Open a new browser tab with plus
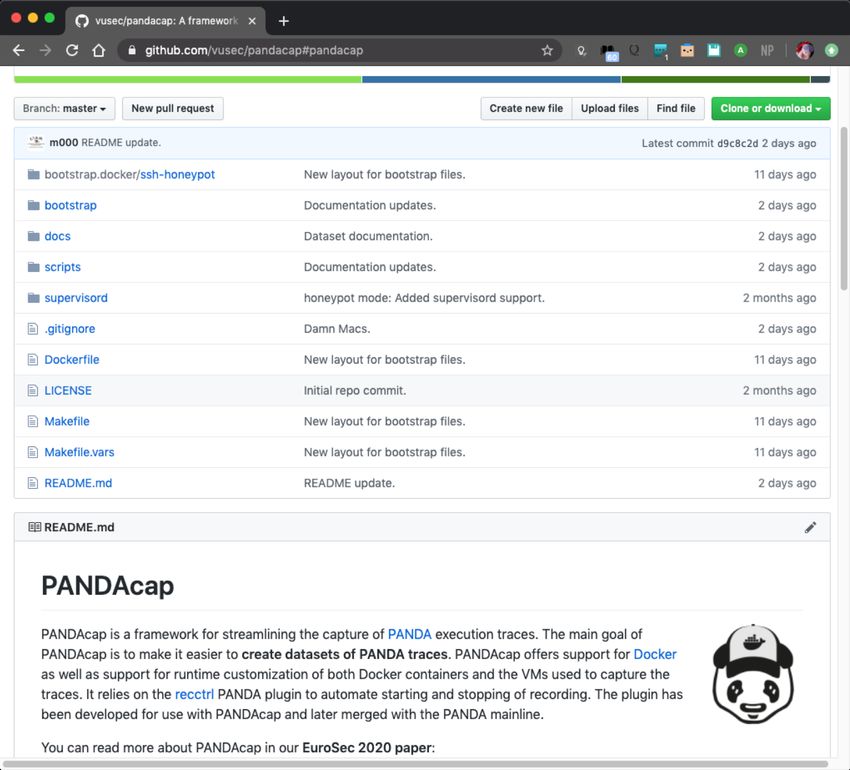Viewport: 850px width, 770px height. pyautogui.click(x=284, y=21)
